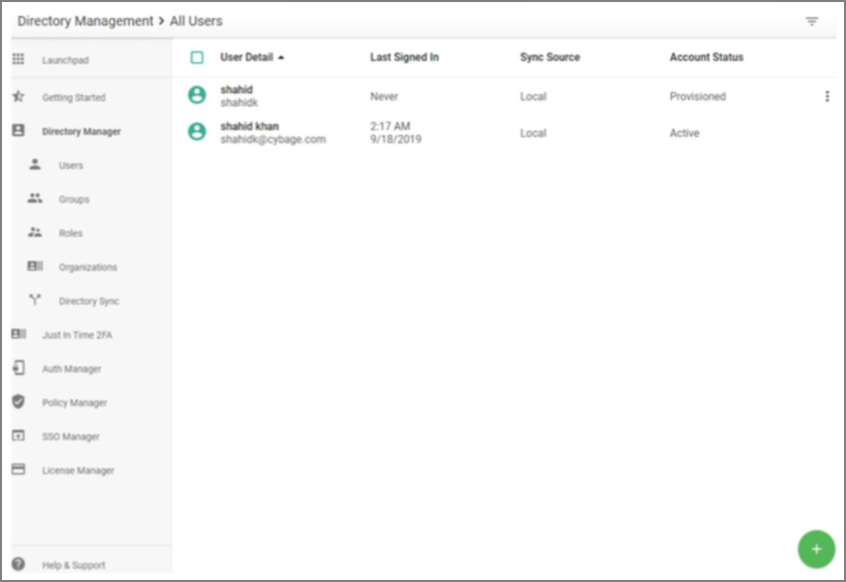Image resolution: width=846 pixels, height=582 pixels.
Task: Select Directory Manager in the sidebar
Action: [x=81, y=132]
